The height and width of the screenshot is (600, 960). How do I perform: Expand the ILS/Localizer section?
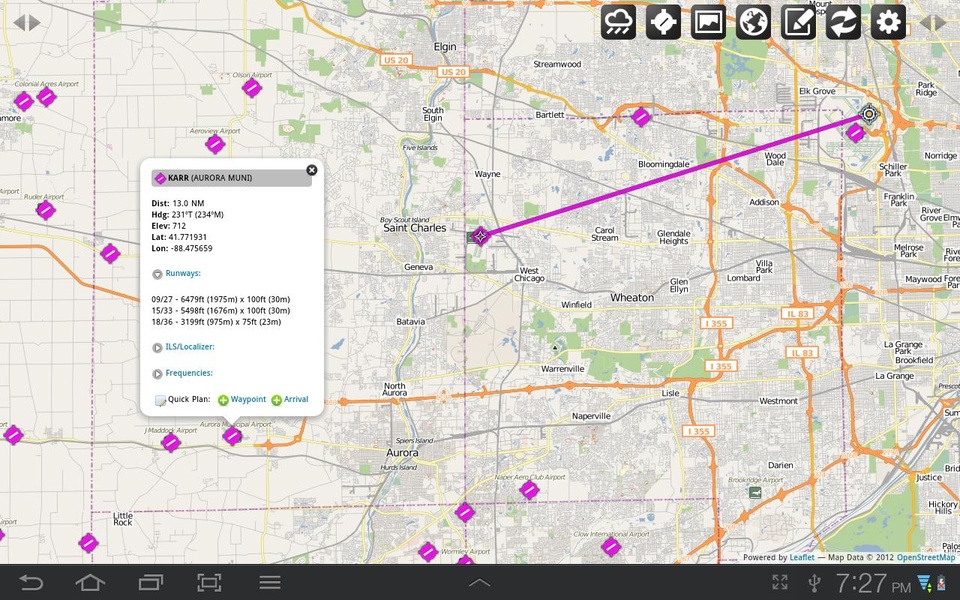click(x=183, y=347)
